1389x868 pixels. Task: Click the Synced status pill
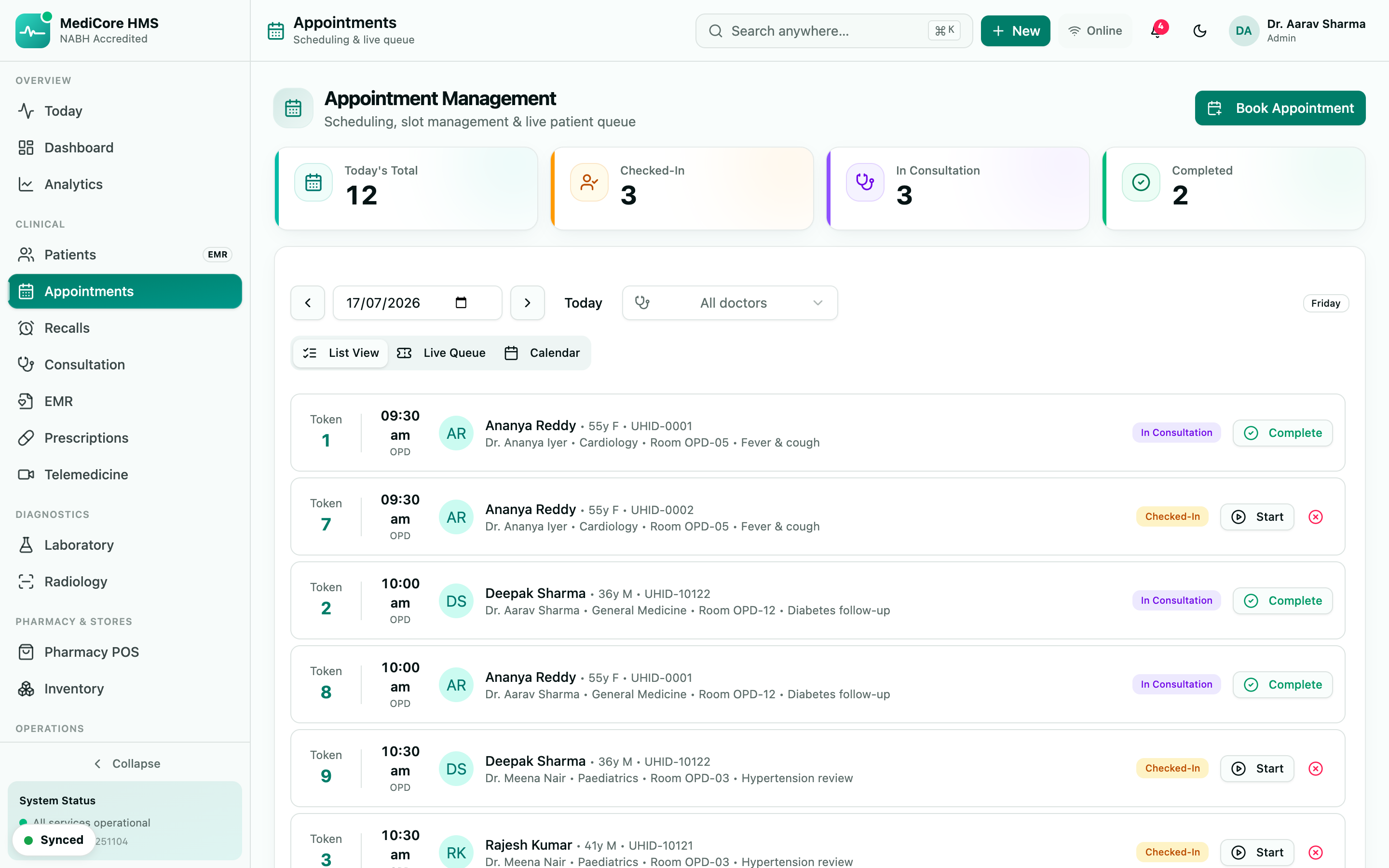coord(54,840)
